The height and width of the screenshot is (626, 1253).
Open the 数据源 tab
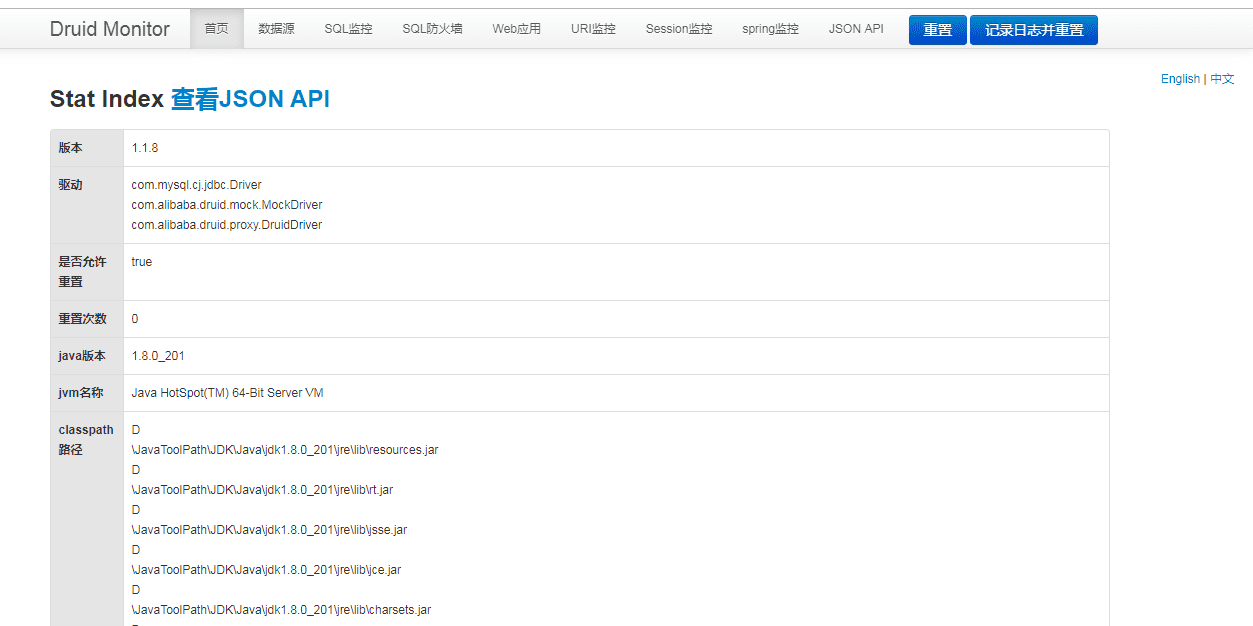click(276, 29)
